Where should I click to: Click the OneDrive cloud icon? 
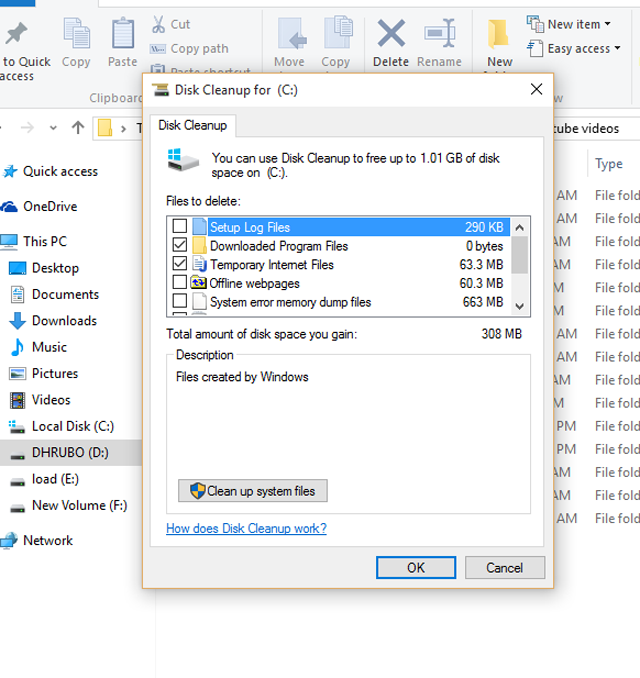tap(9, 207)
